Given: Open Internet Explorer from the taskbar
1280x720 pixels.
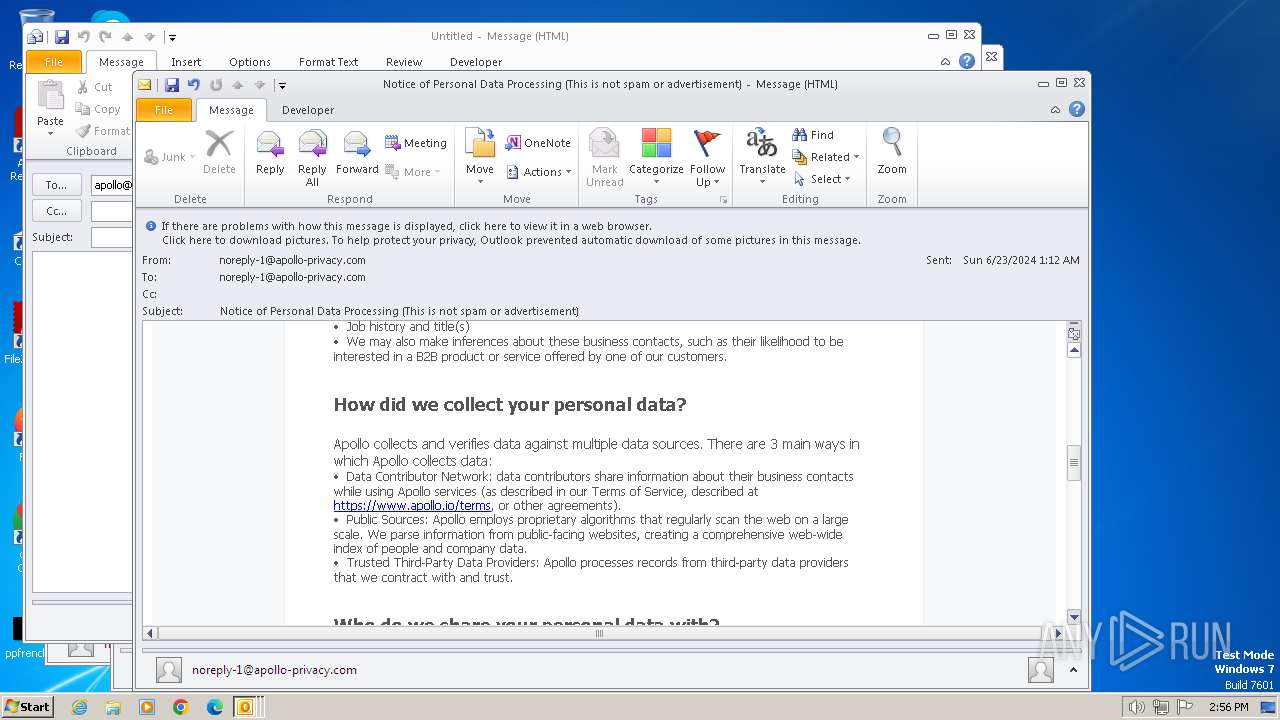Looking at the screenshot, I should pos(79,707).
